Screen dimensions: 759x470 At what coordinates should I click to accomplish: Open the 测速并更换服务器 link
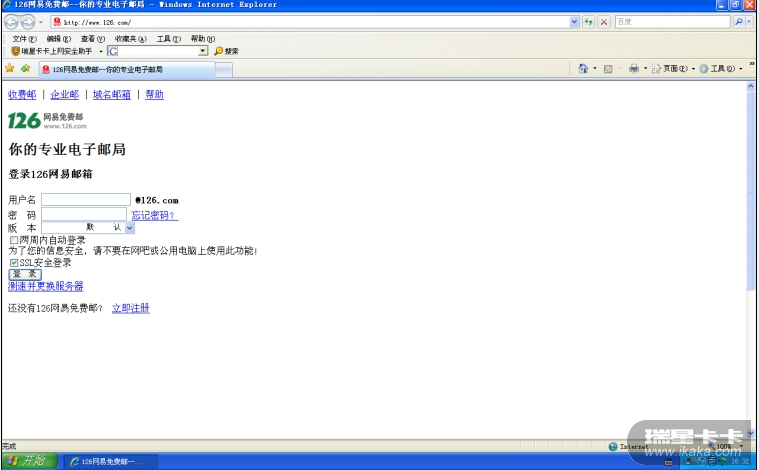click(x=46, y=286)
